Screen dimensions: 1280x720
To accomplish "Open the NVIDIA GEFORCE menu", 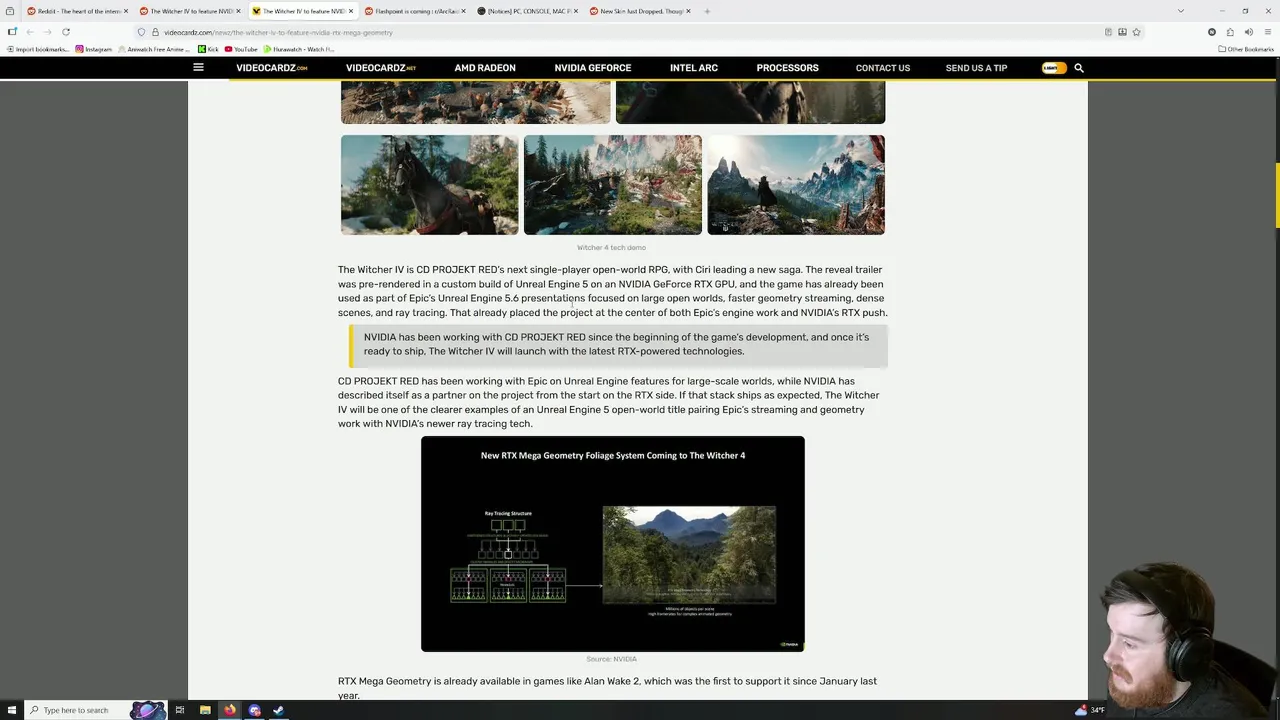I will (x=593, y=68).
